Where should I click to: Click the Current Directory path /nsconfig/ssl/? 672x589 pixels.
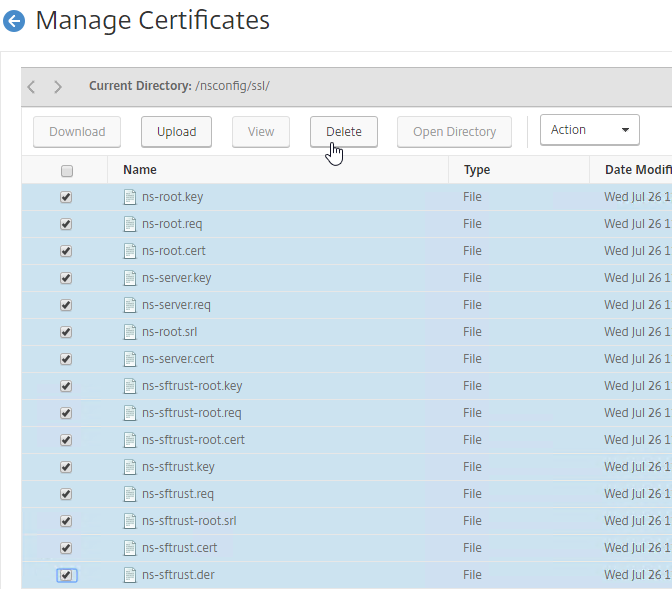point(232,86)
